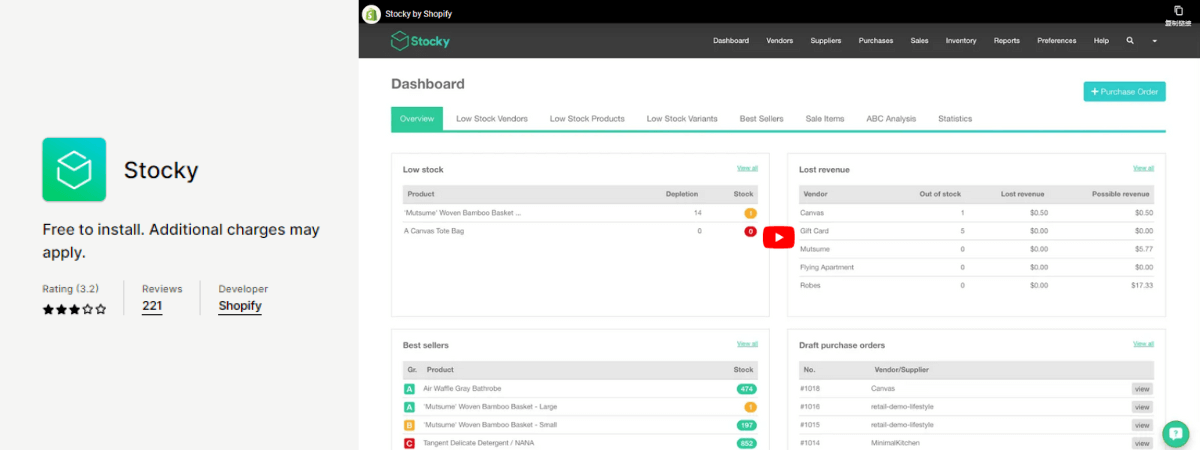Click view button for order #1015
The image size is (1200, 450).
pyautogui.click(x=1142, y=425)
